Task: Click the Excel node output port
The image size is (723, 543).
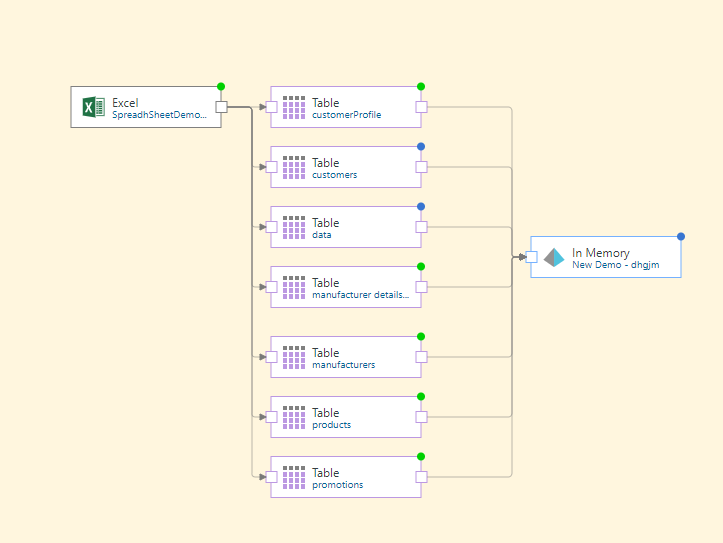Action: (x=221, y=107)
